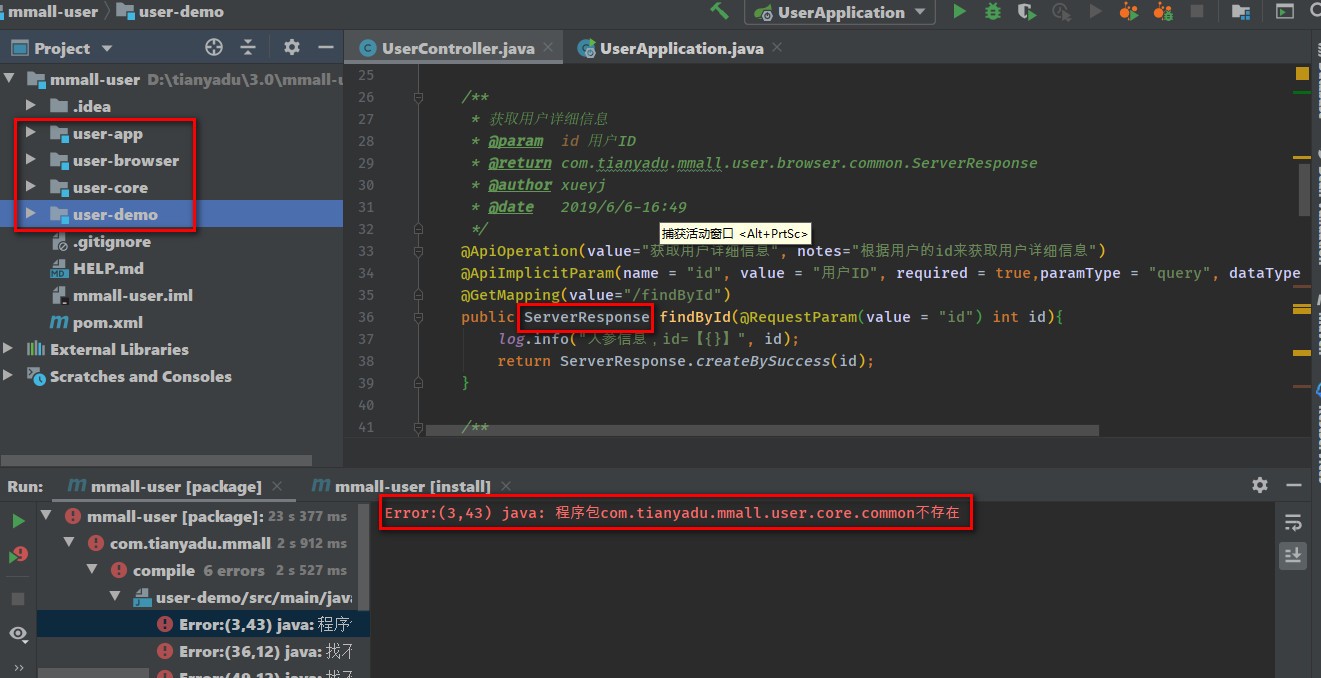The width and height of the screenshot is (1321, 678).
Task: Click the orange debug-with-agent bug icon
Action: (1162, 12)
